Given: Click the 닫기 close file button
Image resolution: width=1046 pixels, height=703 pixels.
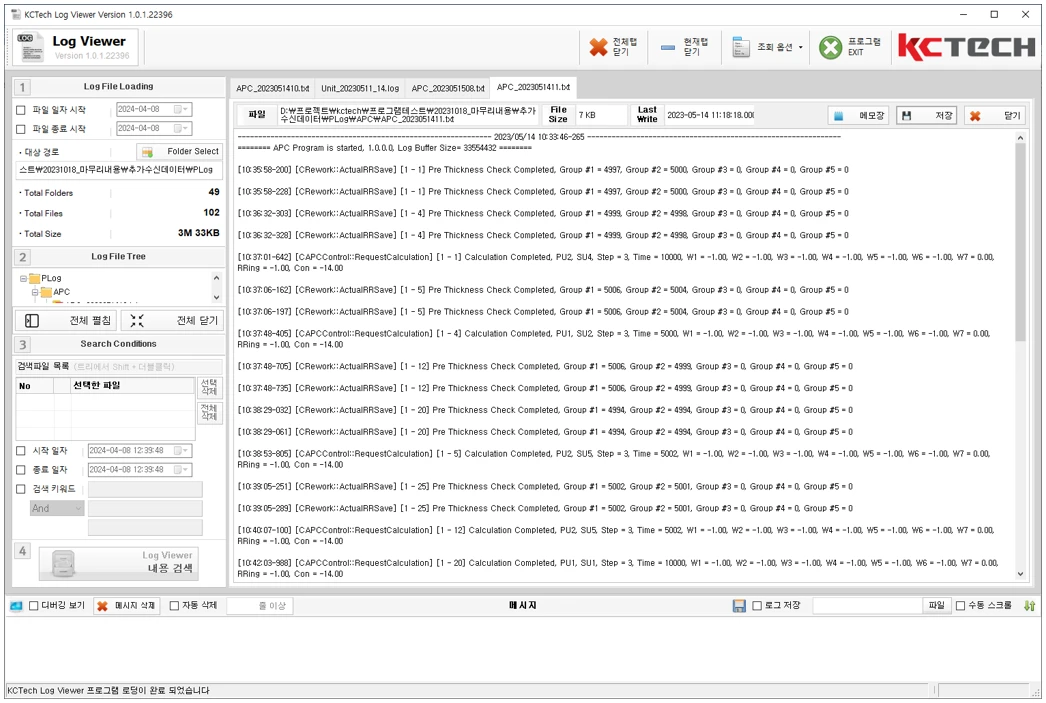Looking at the screenshot, I should [x=995, y=115].
